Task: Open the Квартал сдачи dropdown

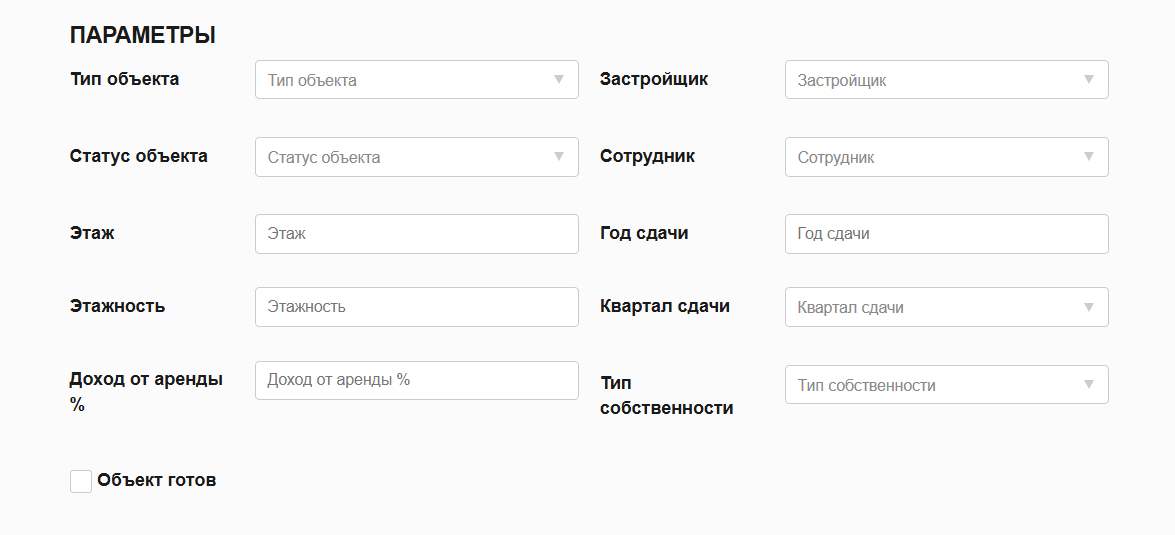Action: 946,307
